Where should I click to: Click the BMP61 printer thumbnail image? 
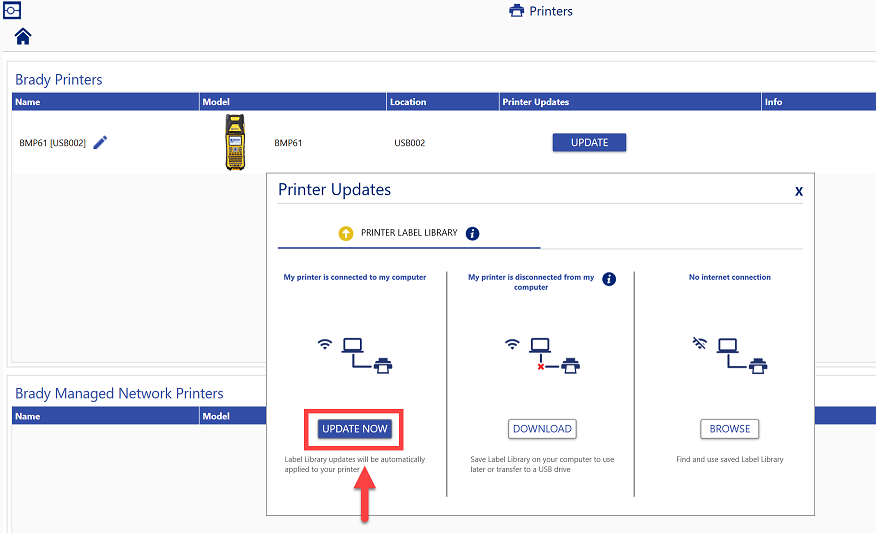[235, 143]
